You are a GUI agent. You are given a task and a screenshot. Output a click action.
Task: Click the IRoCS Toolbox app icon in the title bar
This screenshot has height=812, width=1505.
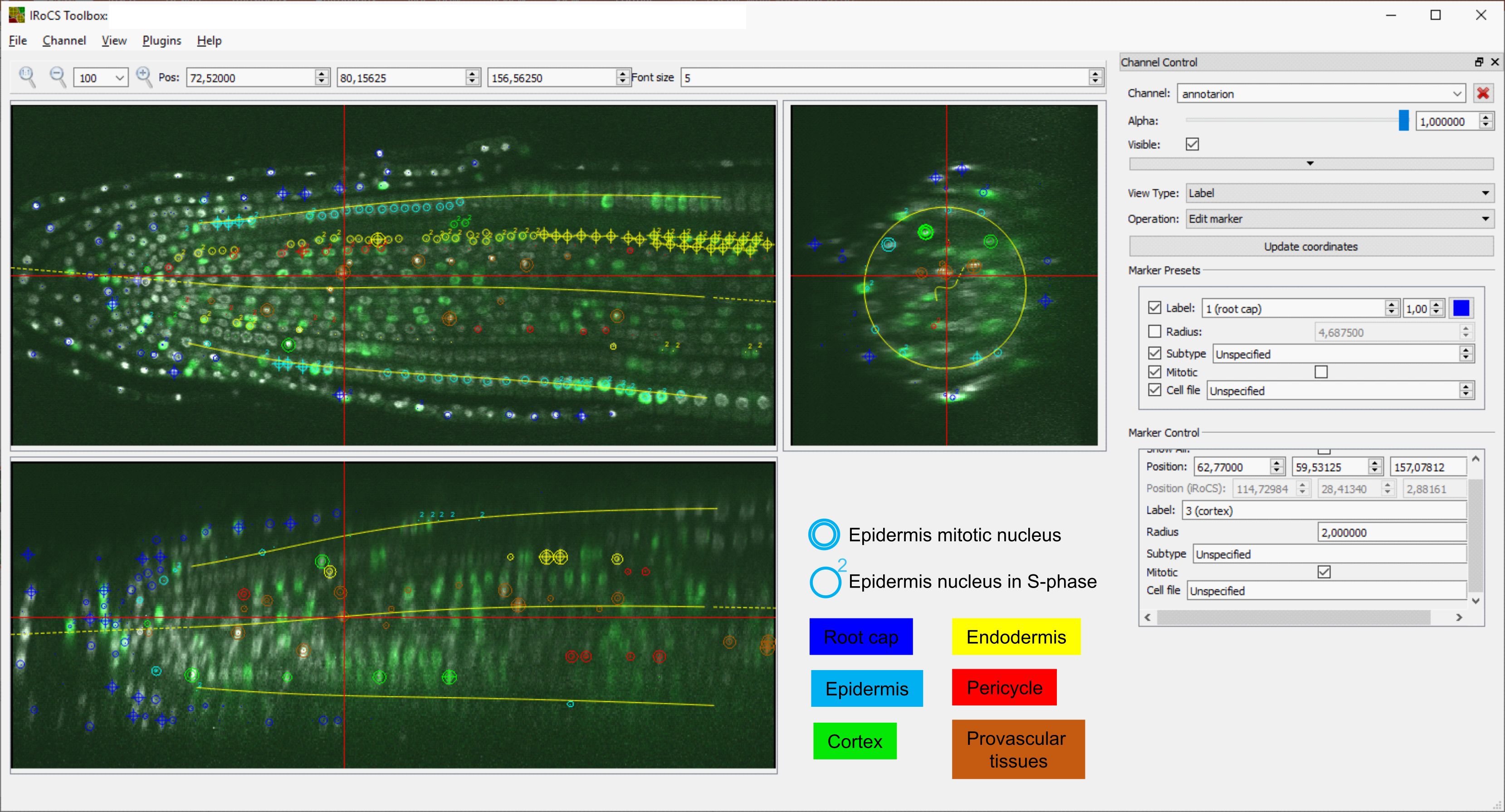point(16,15)
